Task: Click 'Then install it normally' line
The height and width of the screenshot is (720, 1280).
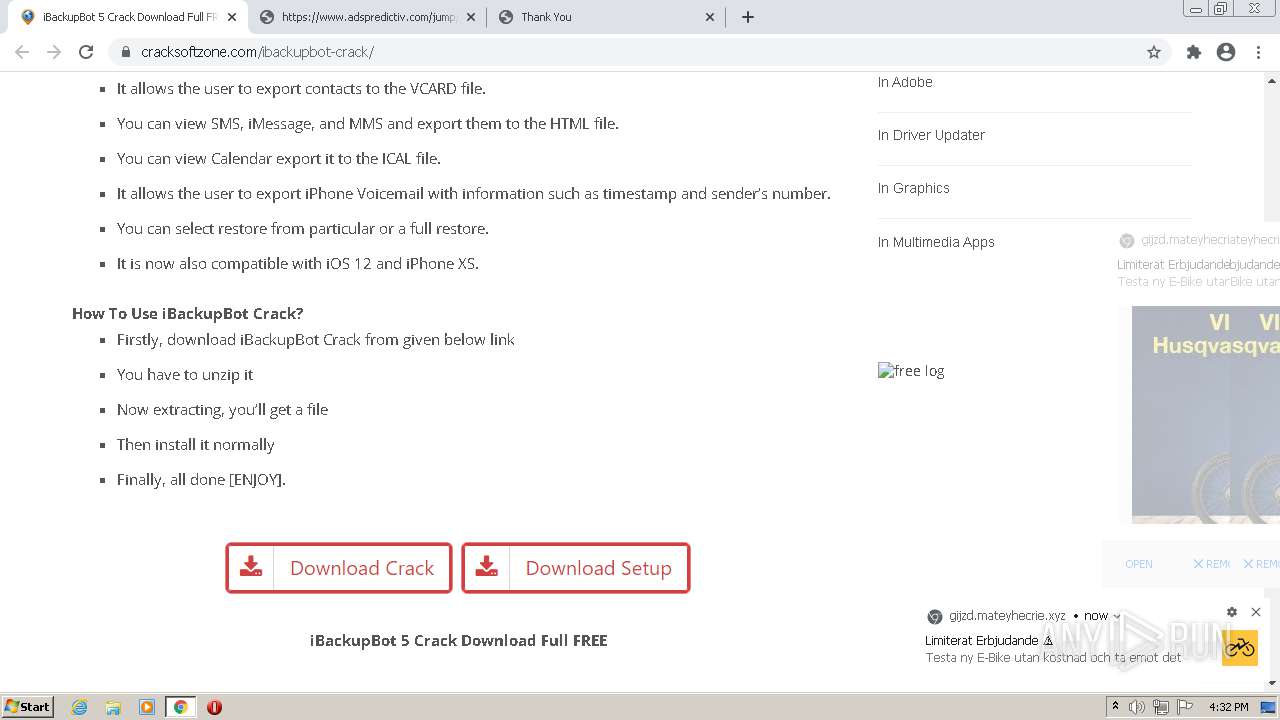Action: click(x=196, y=445)
